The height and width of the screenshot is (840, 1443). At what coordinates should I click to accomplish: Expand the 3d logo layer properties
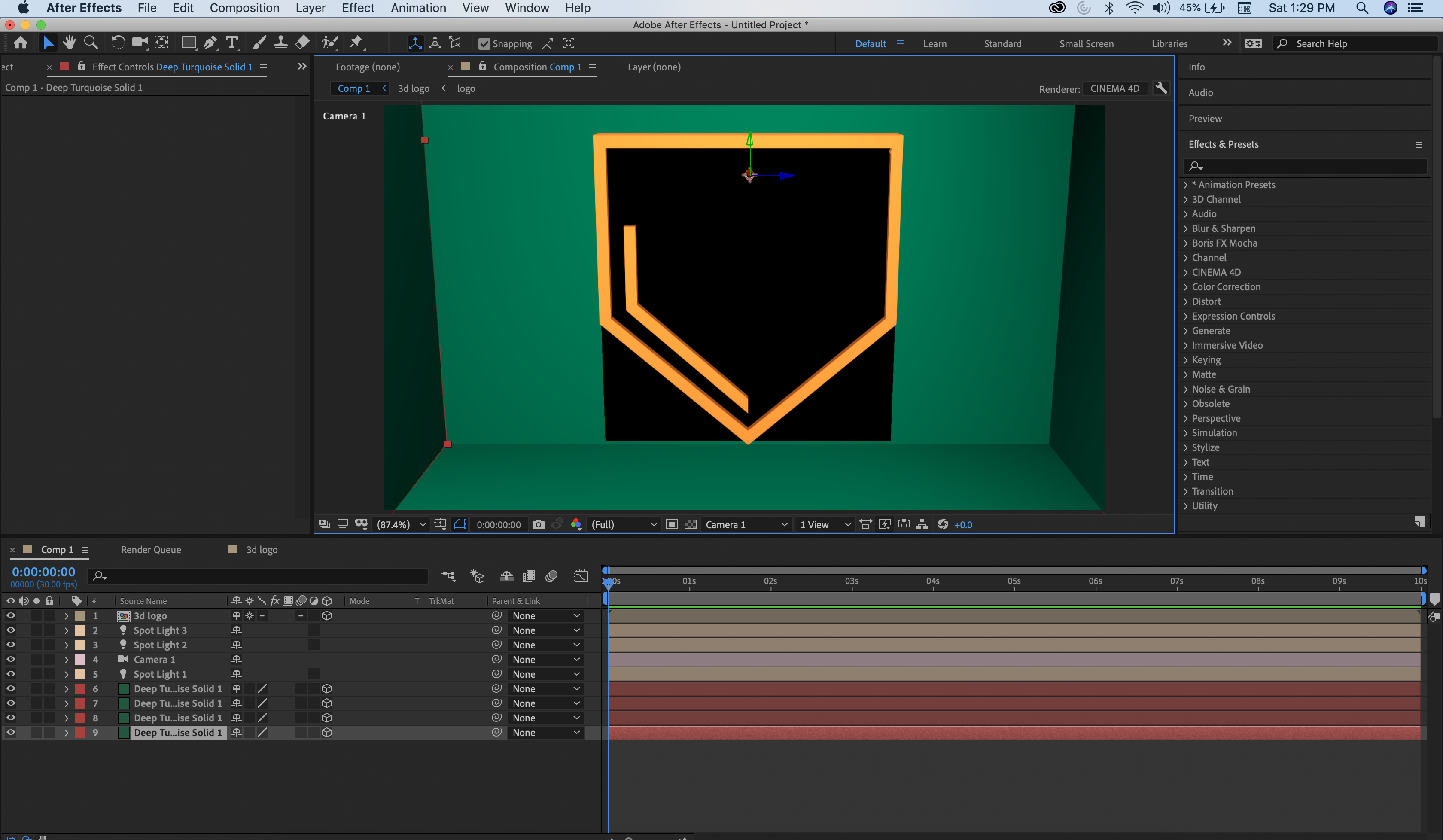tap(64, 615)
